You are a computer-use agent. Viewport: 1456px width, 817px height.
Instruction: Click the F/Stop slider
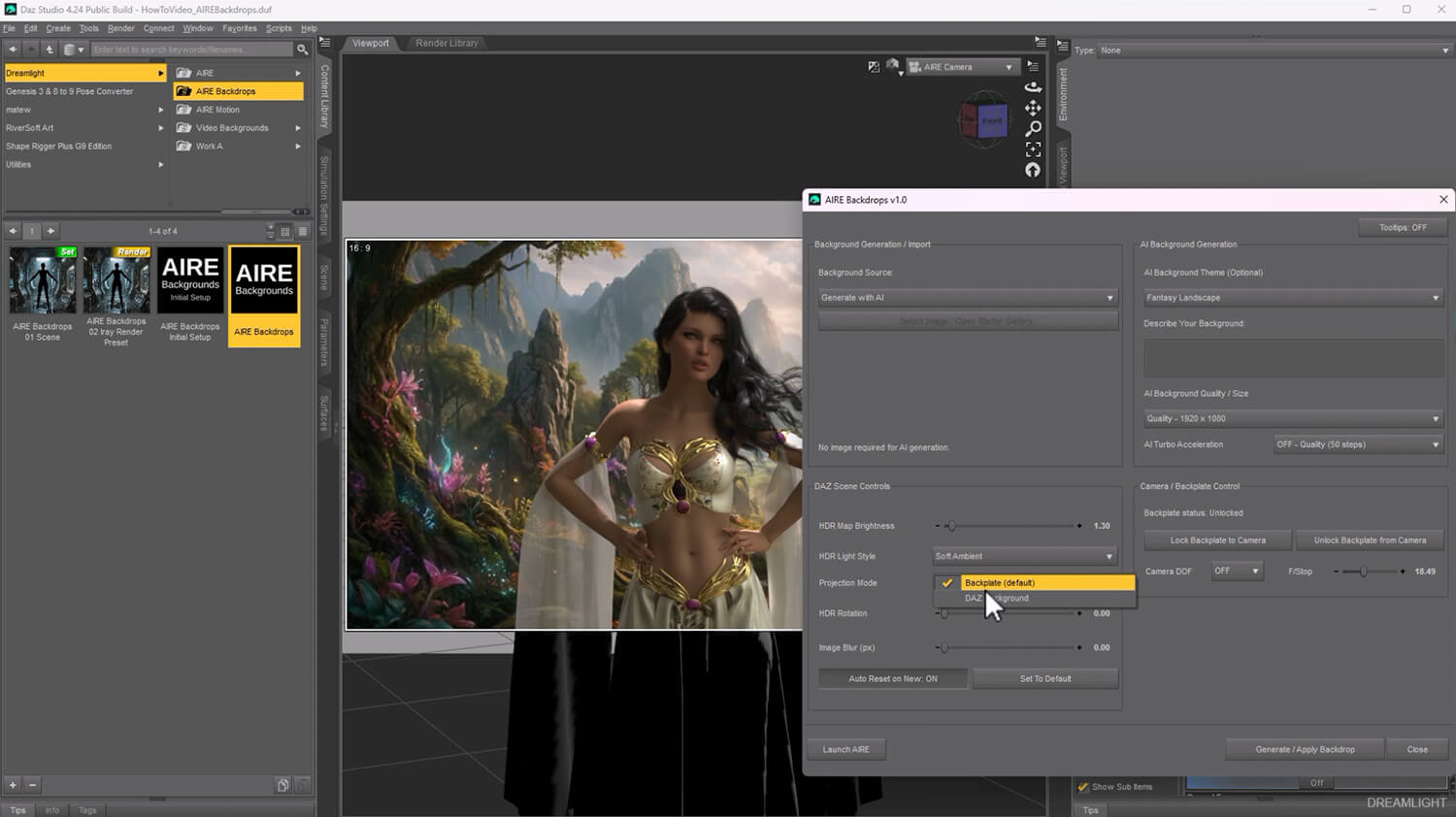(1370, 572)
